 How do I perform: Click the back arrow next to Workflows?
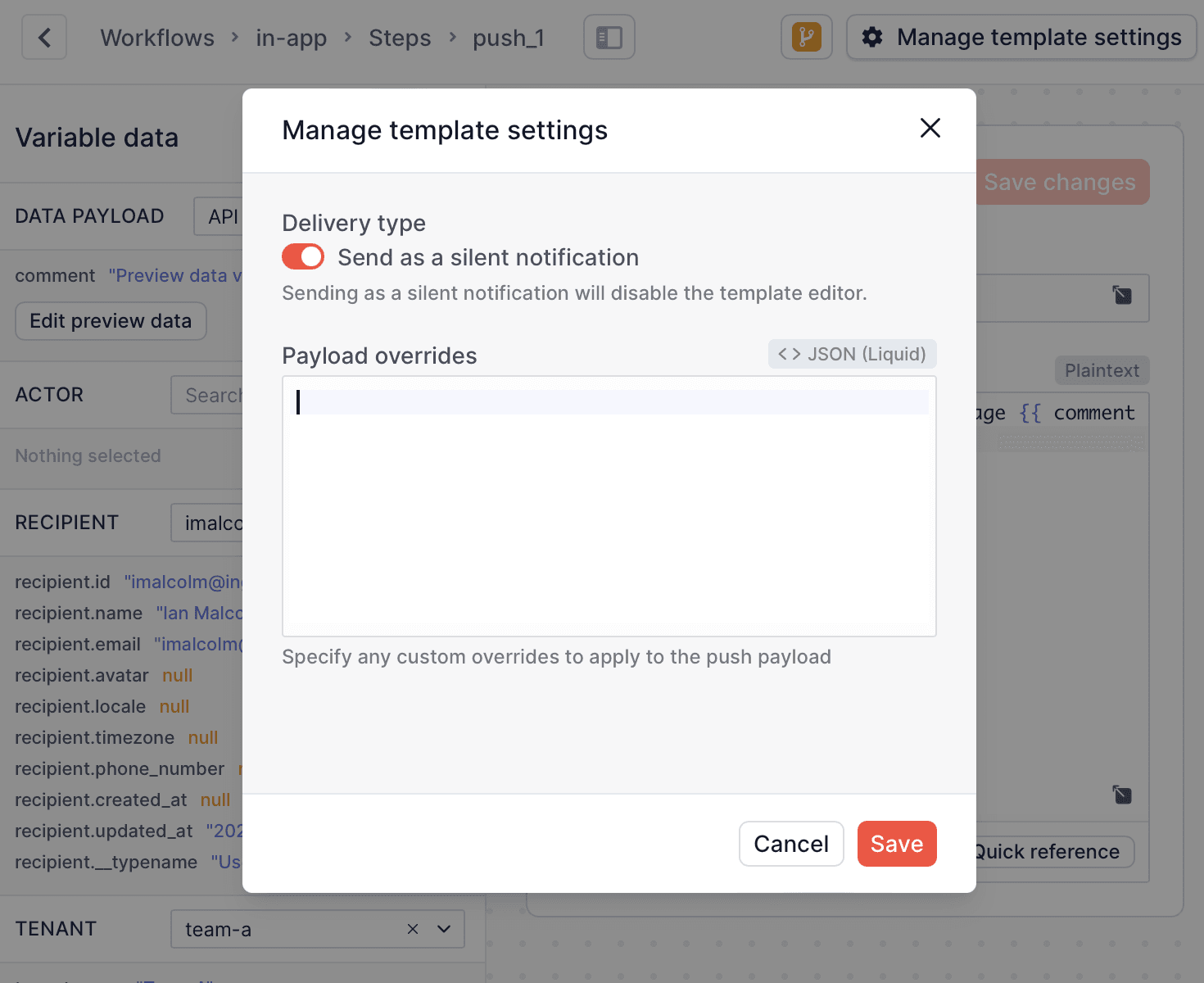[43, 37]
